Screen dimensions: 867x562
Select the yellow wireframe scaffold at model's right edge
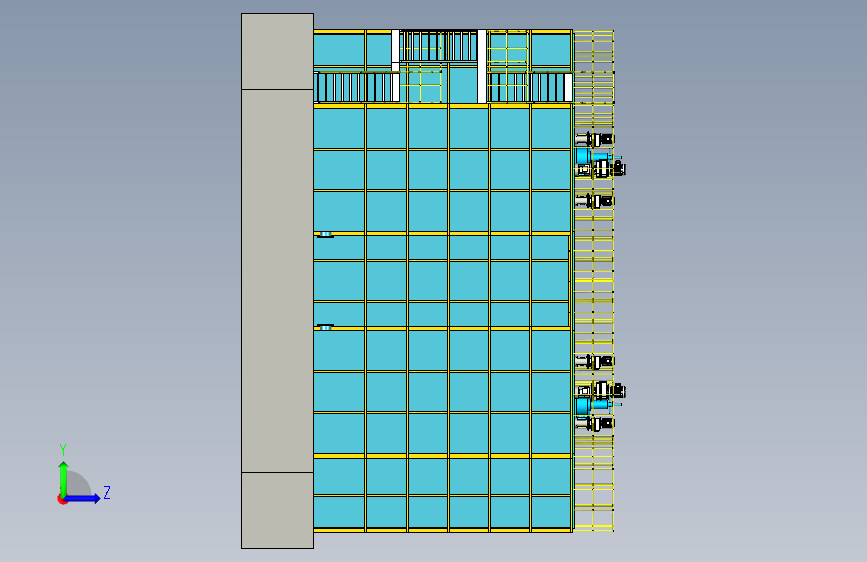pyautogui.click(x=594, y=281)
